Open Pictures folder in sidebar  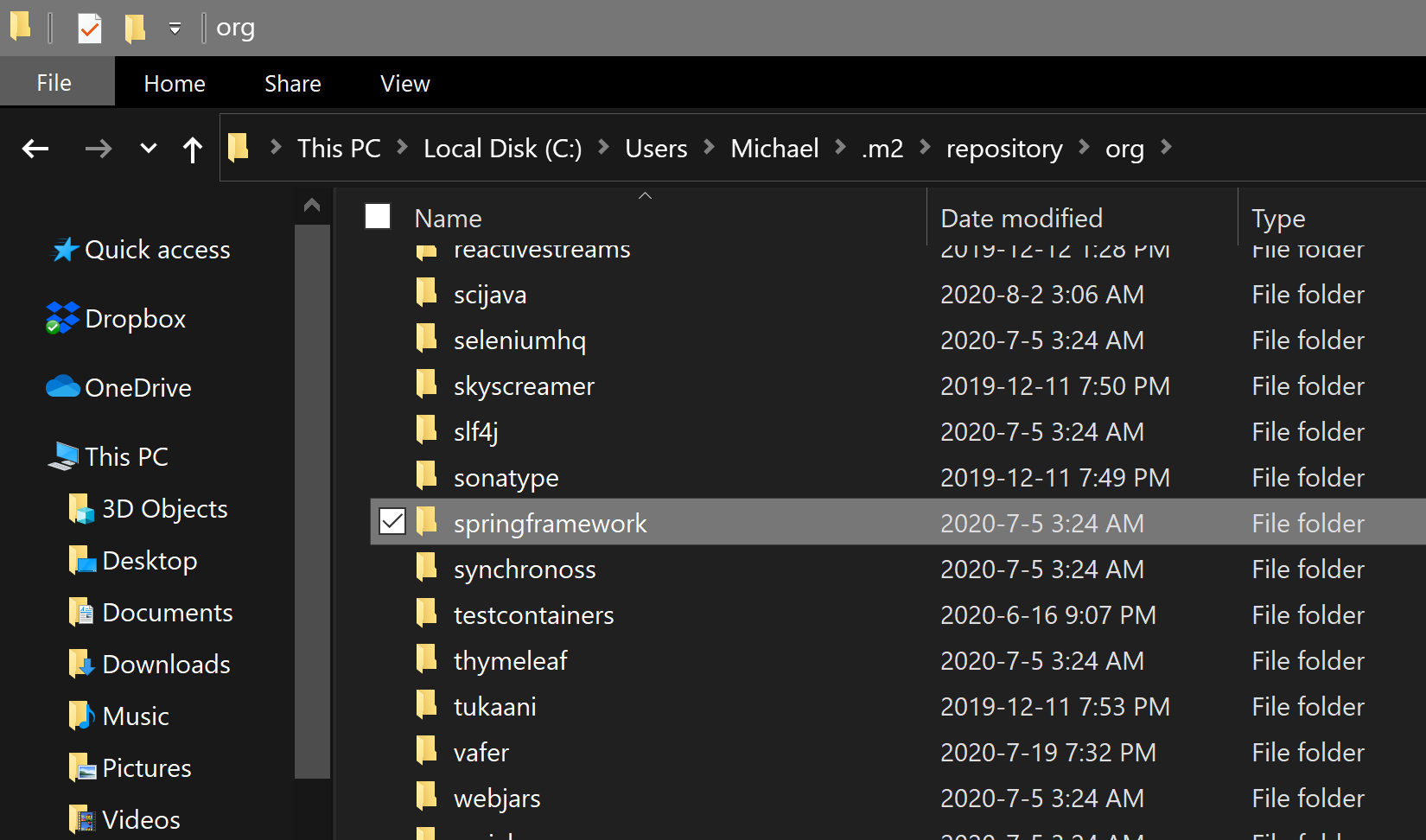(x=147, y=768)
